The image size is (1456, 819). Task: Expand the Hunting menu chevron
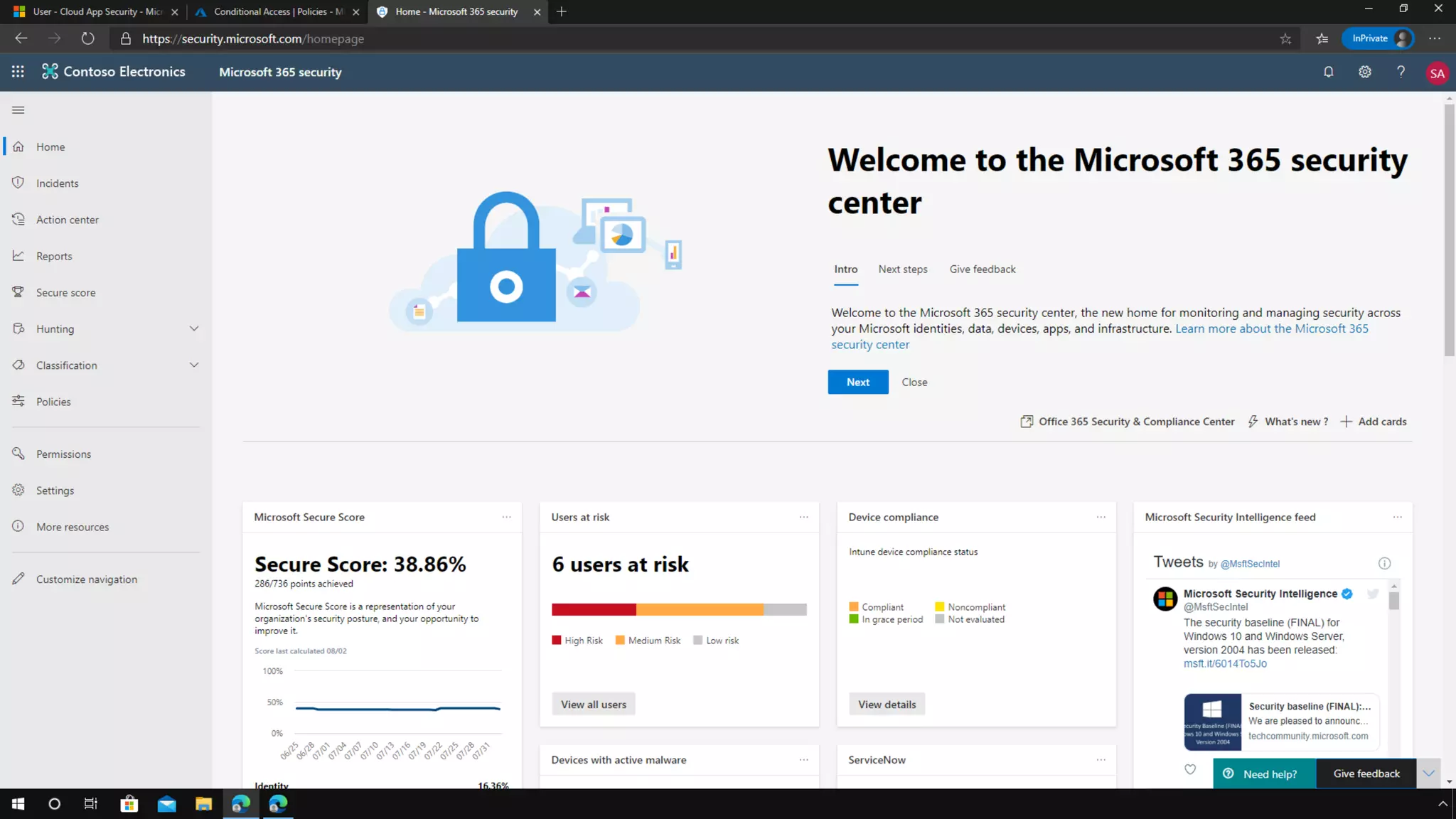point(194,328)
